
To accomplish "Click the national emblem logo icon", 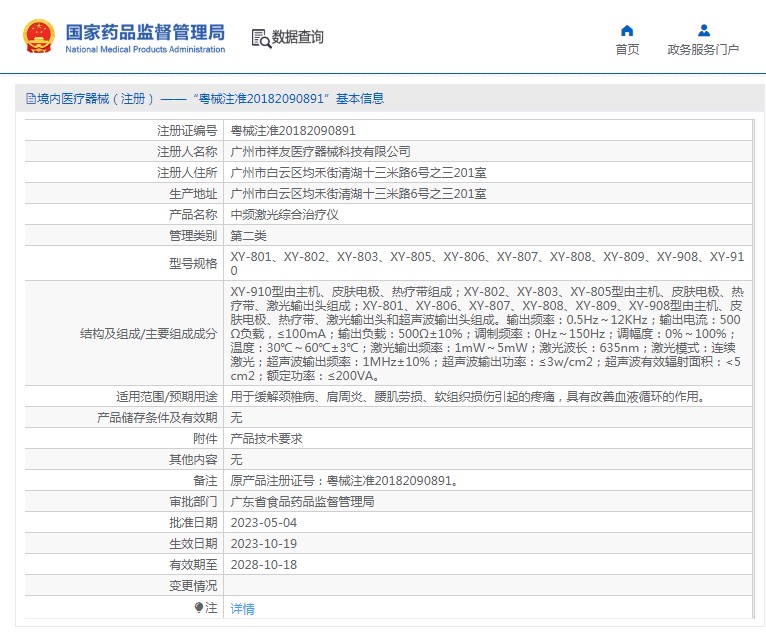I will (x=39, y=36).
